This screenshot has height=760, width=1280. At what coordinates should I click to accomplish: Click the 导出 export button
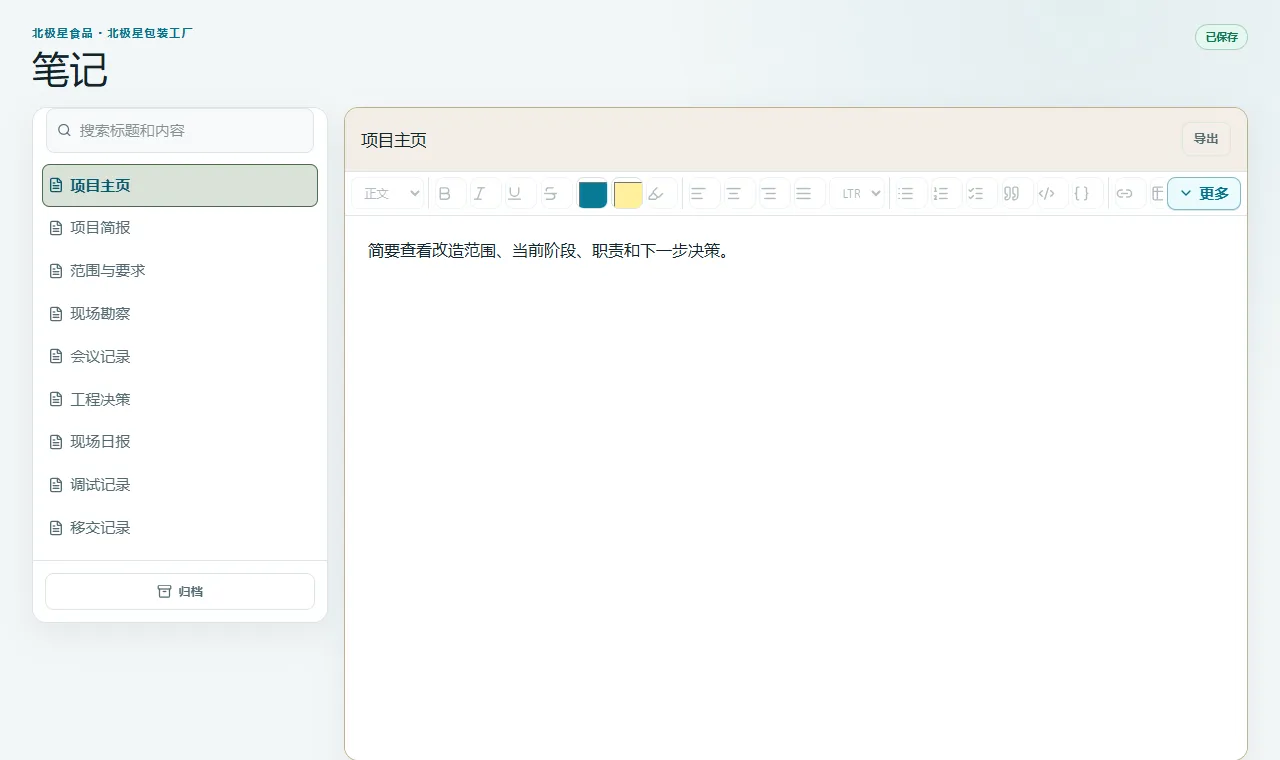tap(1206, 139)
